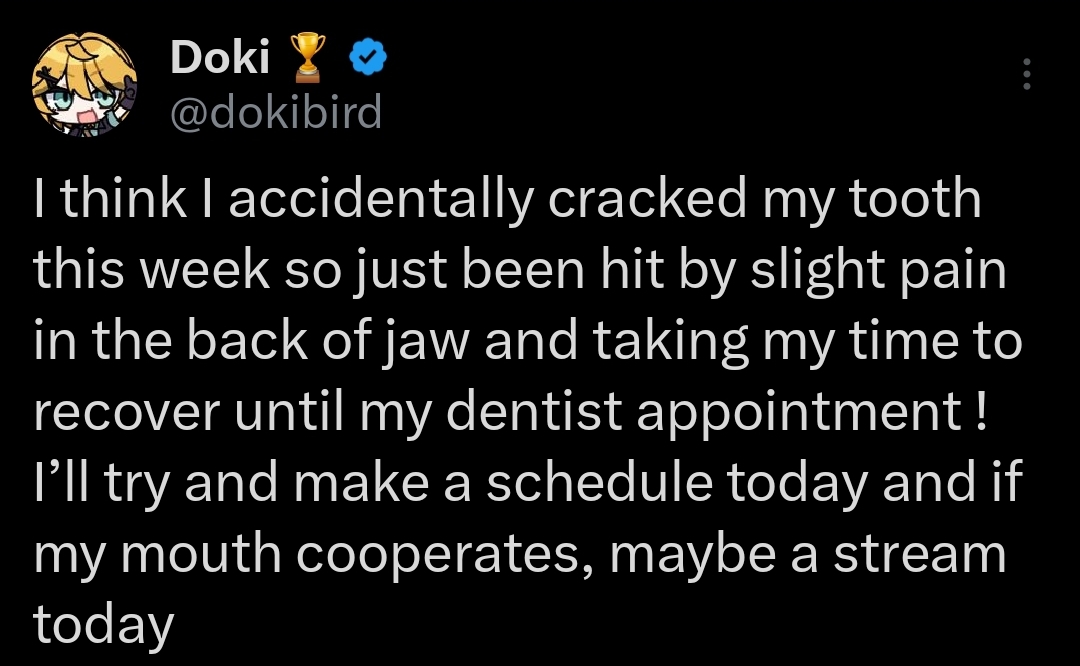1080x666 pixels.
Task: Click the exclamation mark after appointment
Action: pyautogui.click(x=981, y=410)
